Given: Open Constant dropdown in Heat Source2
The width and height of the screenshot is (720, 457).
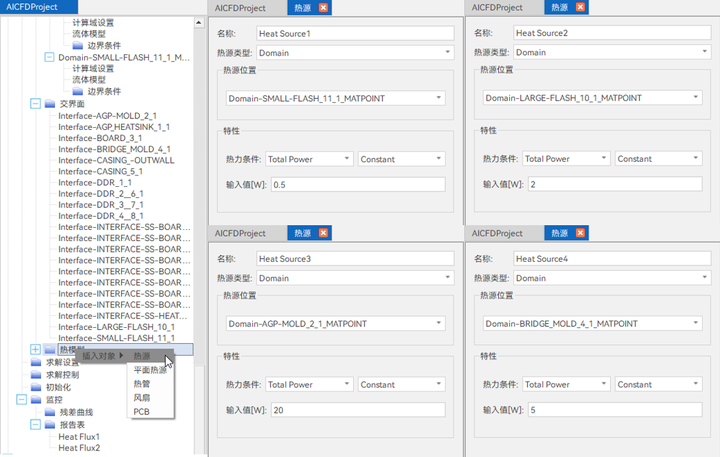Looking at the screenshot, I should point(658,158).
